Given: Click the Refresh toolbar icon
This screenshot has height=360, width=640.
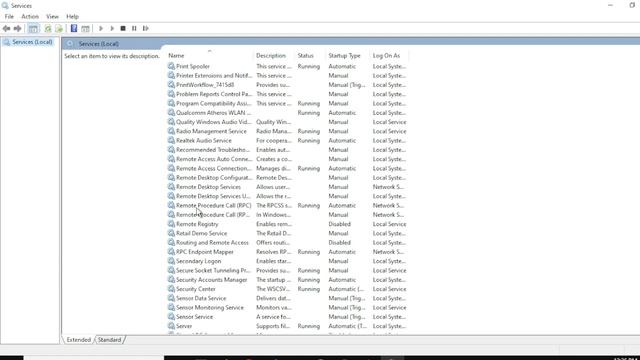Looking at the screenshot, I should [48, 29].
